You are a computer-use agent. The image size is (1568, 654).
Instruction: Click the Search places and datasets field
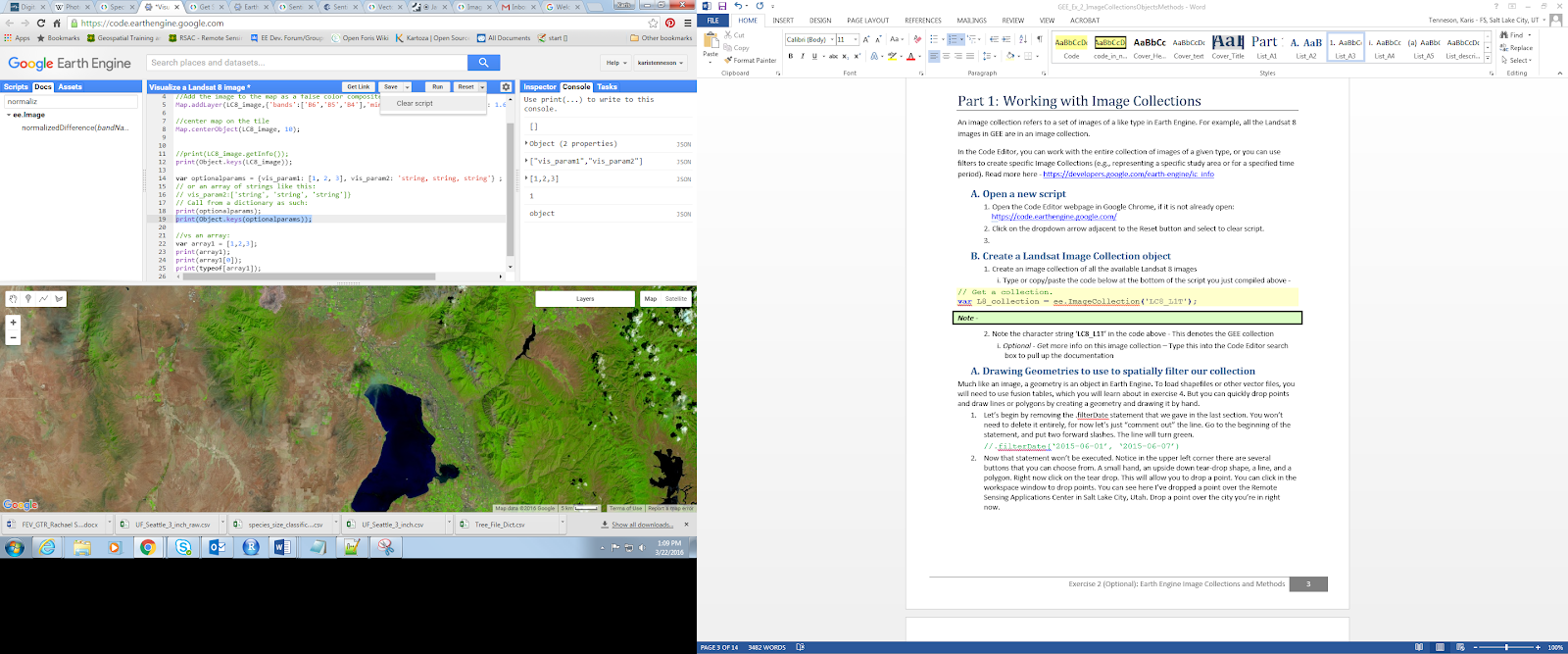[306, 62]
